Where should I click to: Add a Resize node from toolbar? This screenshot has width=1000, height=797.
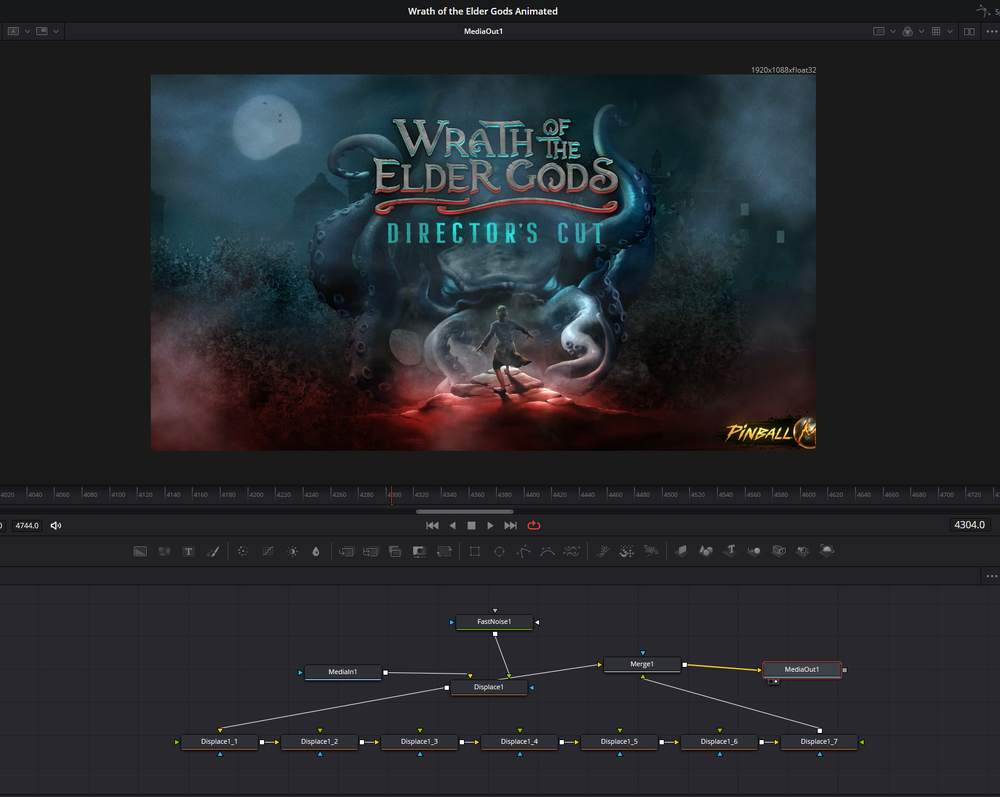(x=419, y=552)
